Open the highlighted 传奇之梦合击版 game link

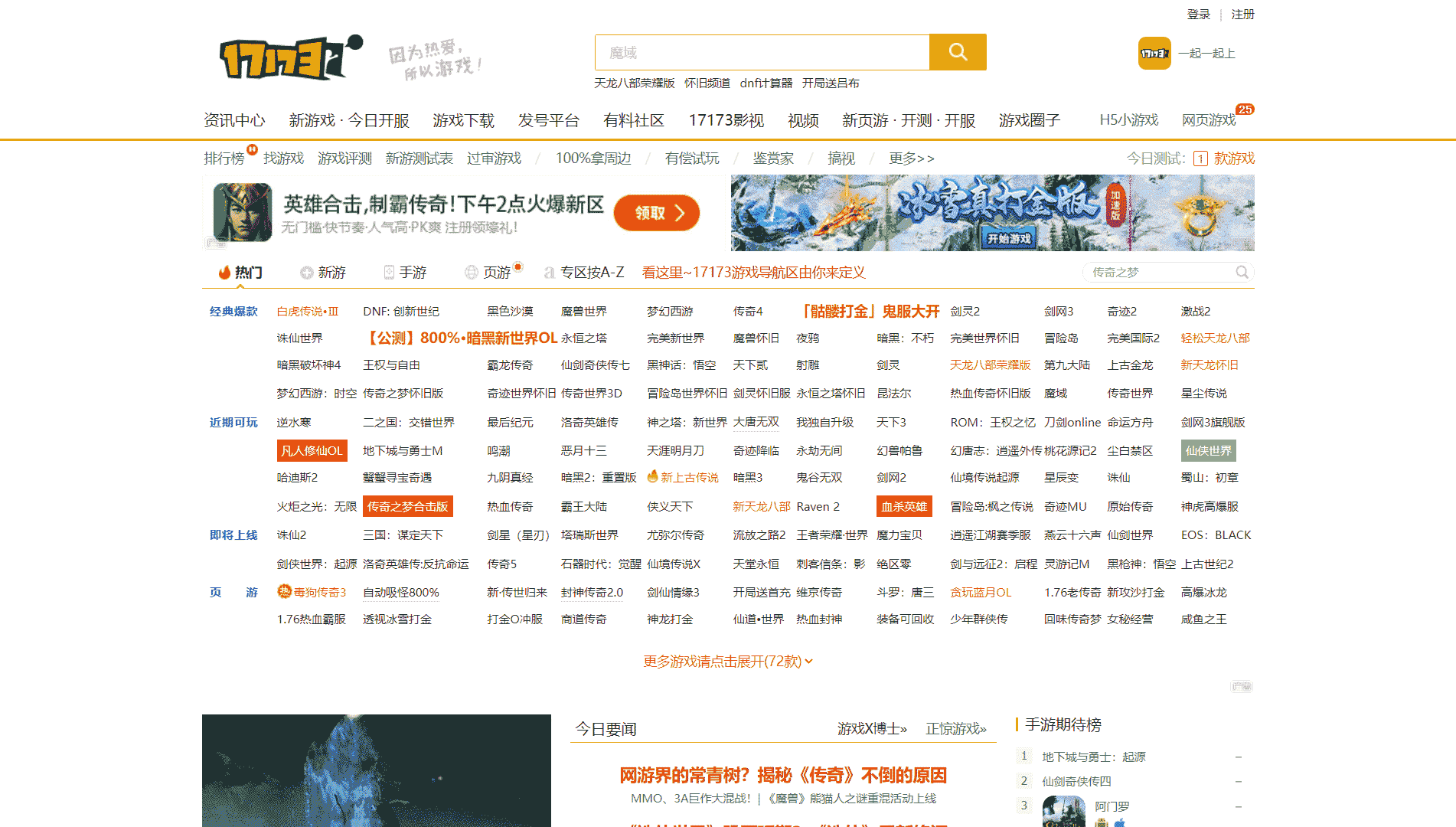[x=407, y=506]
